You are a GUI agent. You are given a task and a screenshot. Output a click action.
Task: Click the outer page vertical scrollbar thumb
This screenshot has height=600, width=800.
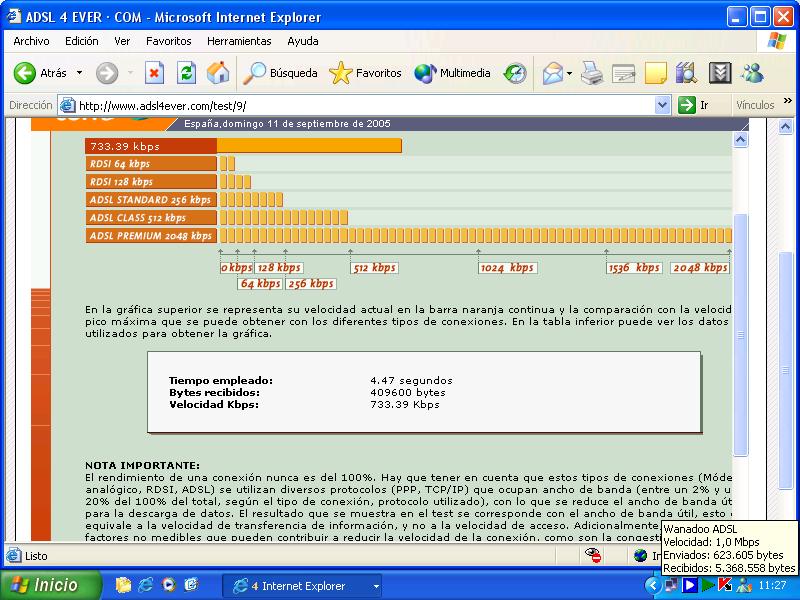786,371
